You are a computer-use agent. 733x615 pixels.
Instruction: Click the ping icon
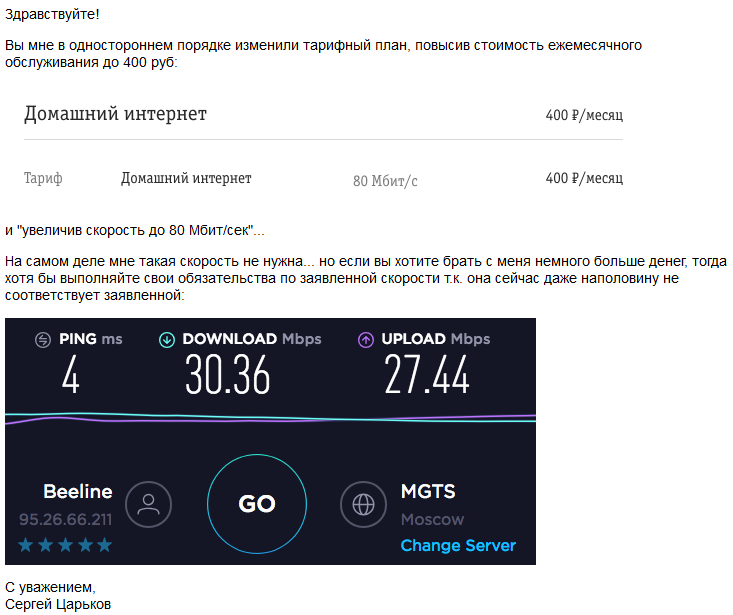[42, 340]
